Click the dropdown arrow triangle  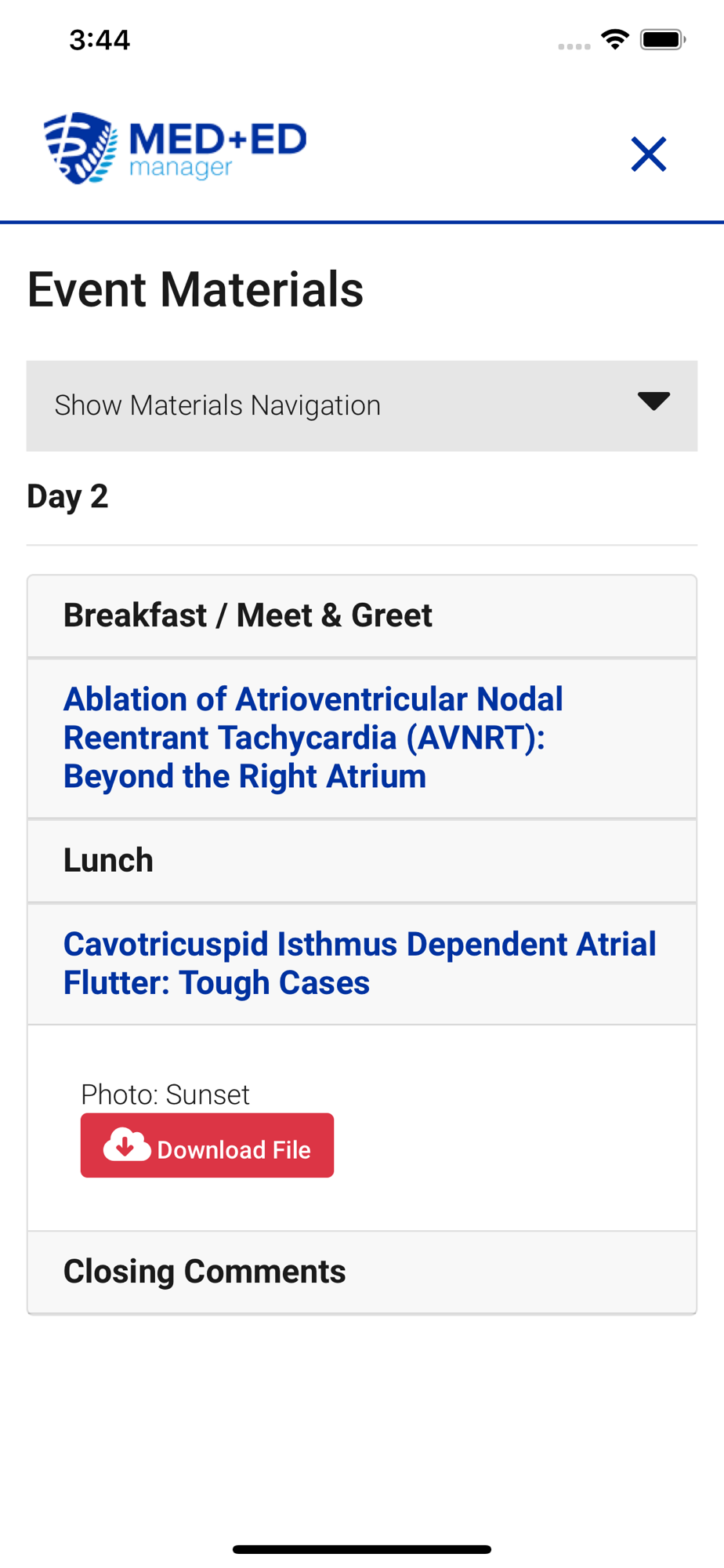pyautogui.click(x=653, y=401)
